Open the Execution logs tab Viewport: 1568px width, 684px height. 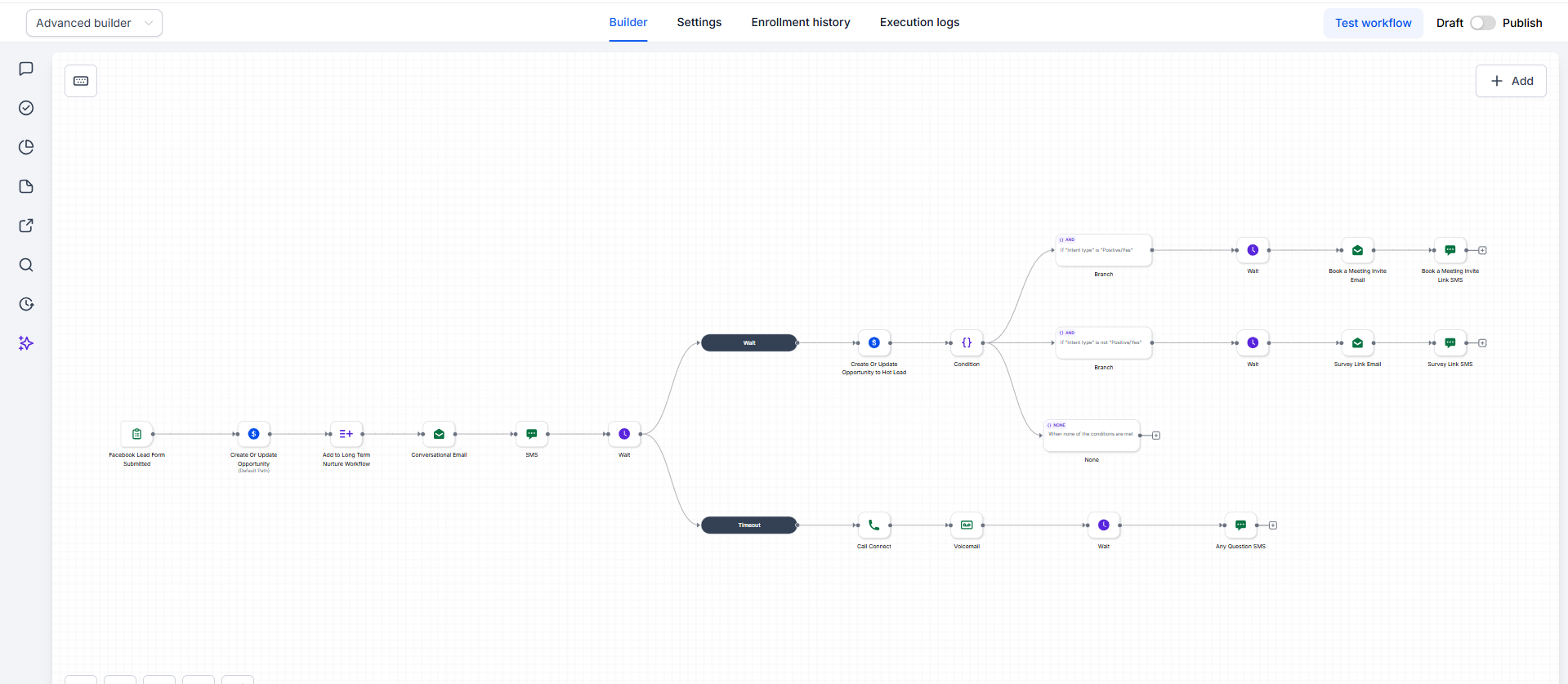click(919, 22)
